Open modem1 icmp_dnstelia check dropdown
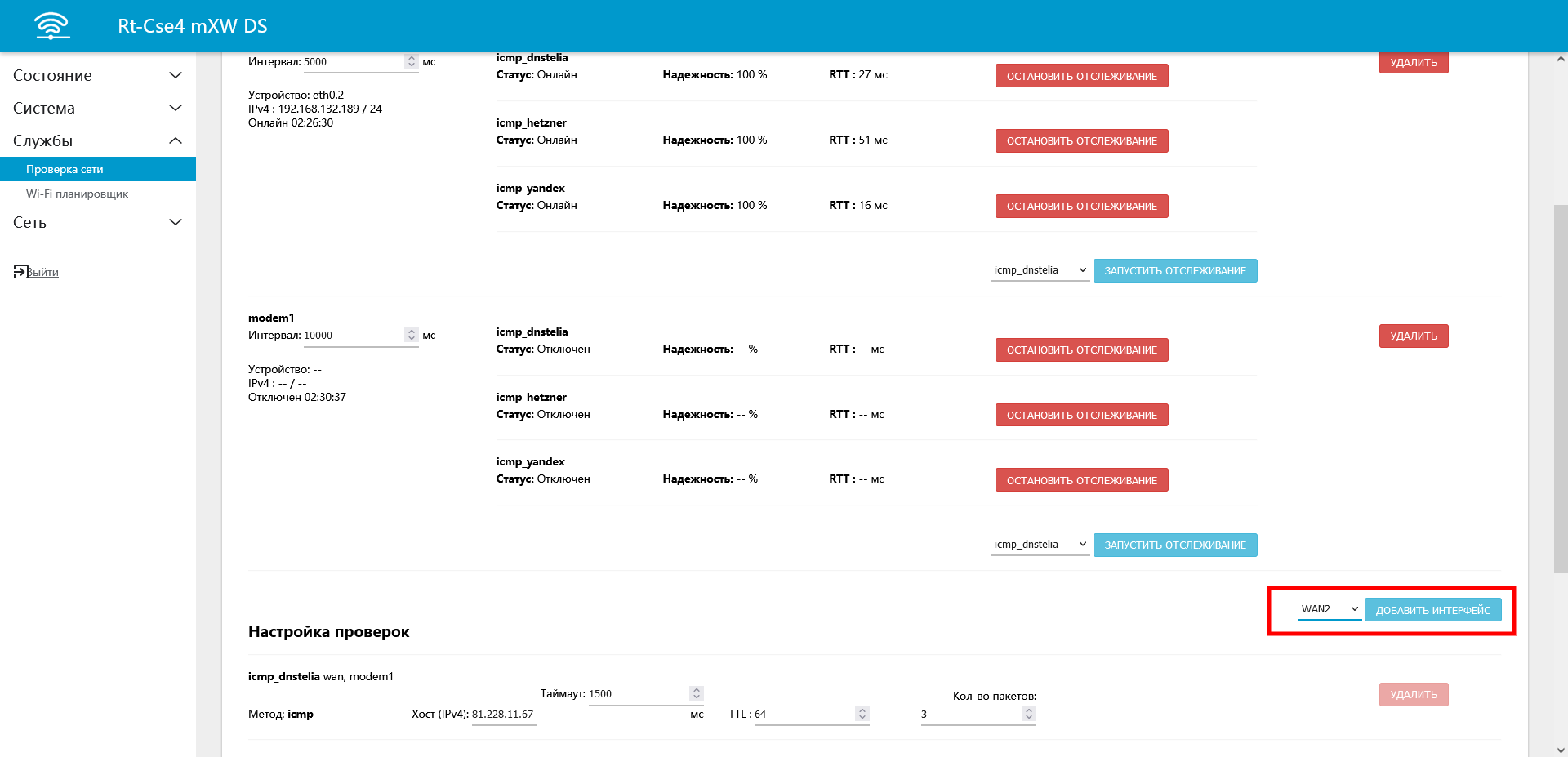Screen dimensions: 1568x757 [x=1040, y=545]
